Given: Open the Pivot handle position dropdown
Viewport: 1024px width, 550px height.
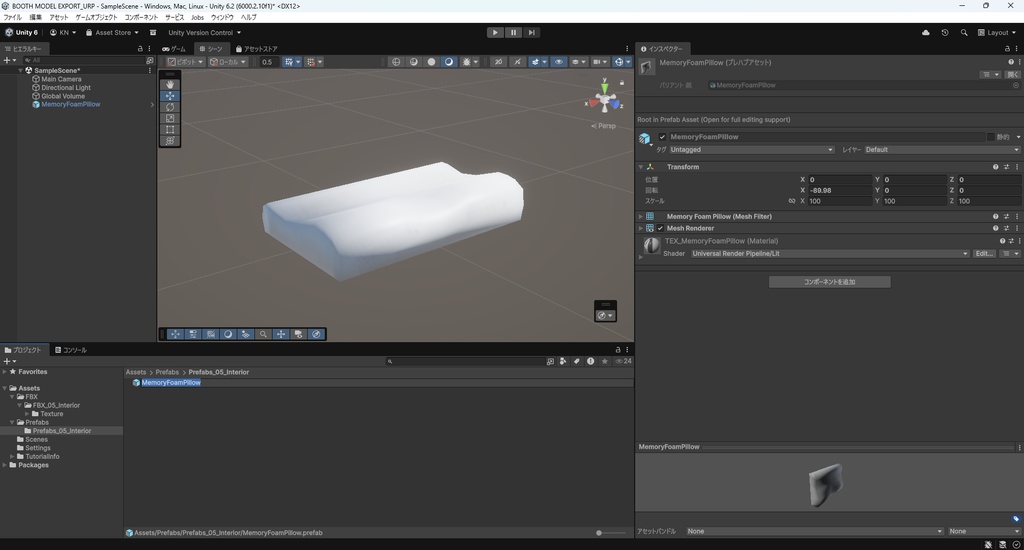Looking at the screenshot, I should 185,62.
